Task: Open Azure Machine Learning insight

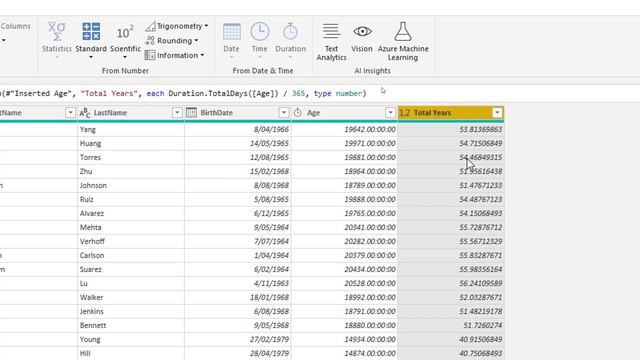Action: [403, 41]
